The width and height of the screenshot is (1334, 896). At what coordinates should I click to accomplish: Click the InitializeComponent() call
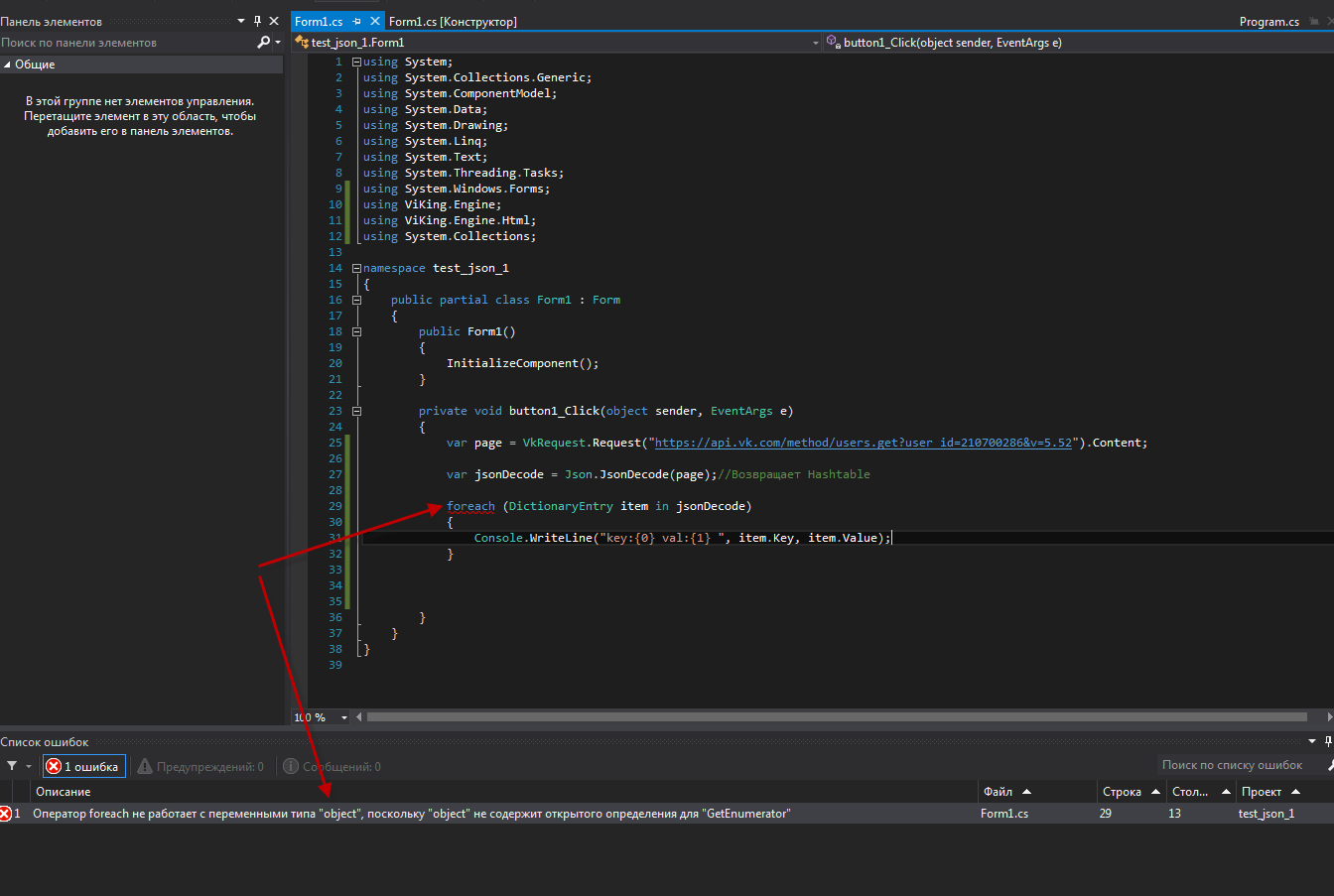pos(523,363)
